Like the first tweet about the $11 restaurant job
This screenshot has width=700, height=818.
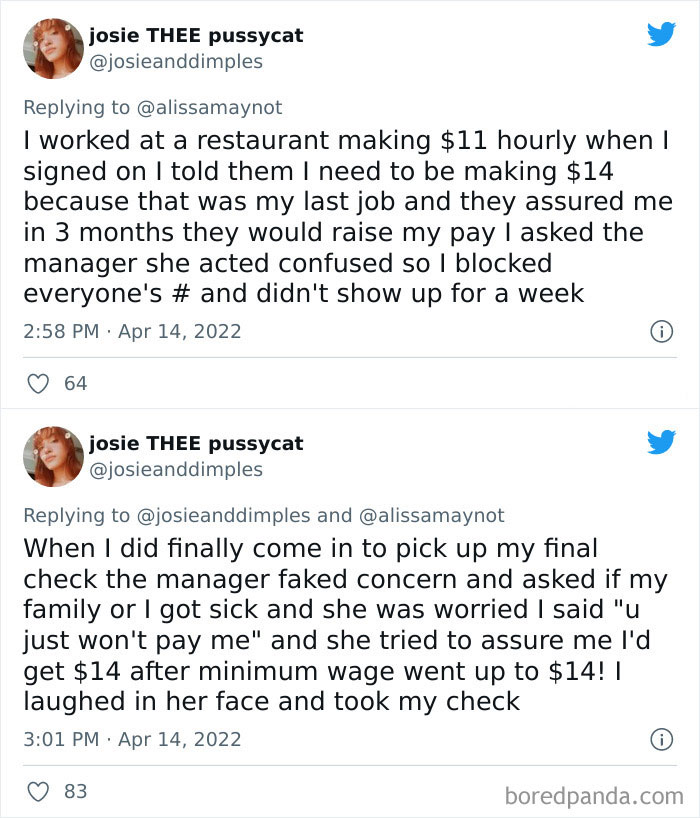point(38,382)
